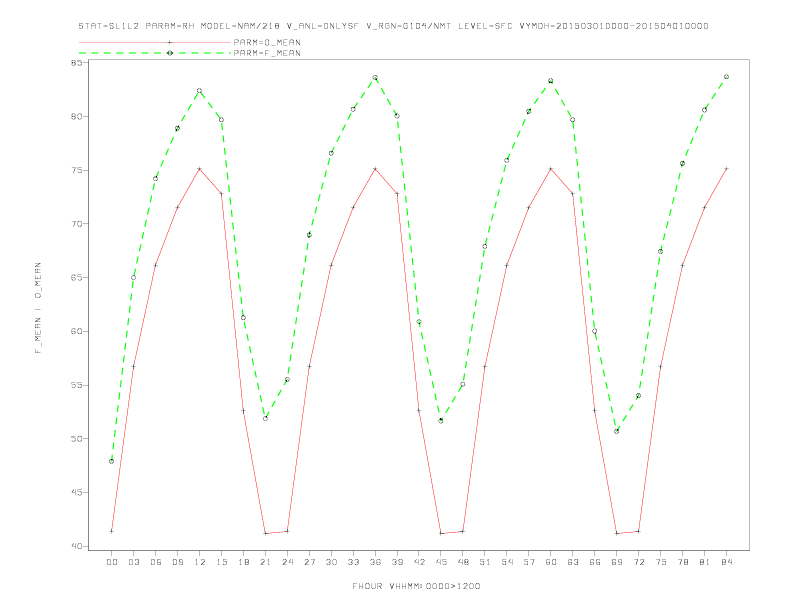Click the green F_MEAN peak marker at hour 36
The image size is (792, 612).
(375, 78)
